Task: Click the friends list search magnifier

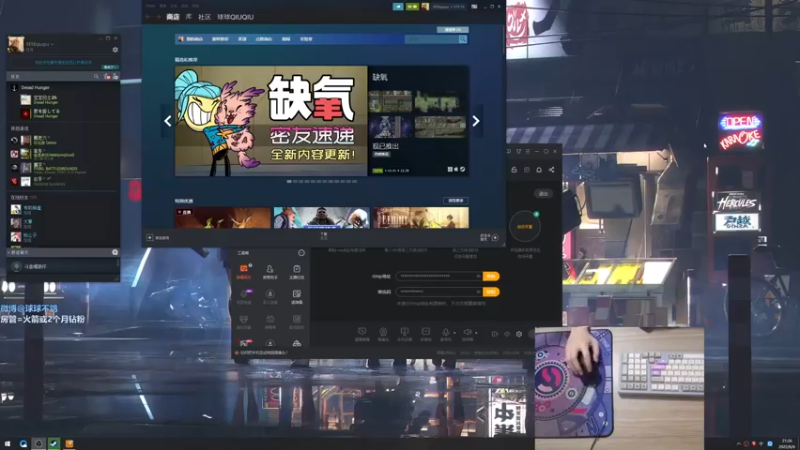Action: [x=96, y=76]
